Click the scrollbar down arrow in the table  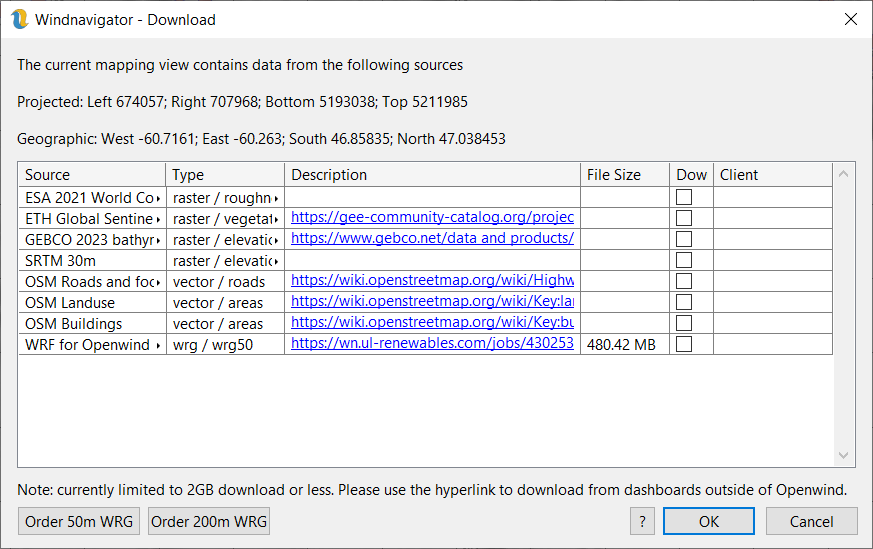click(x=844, y=456)
